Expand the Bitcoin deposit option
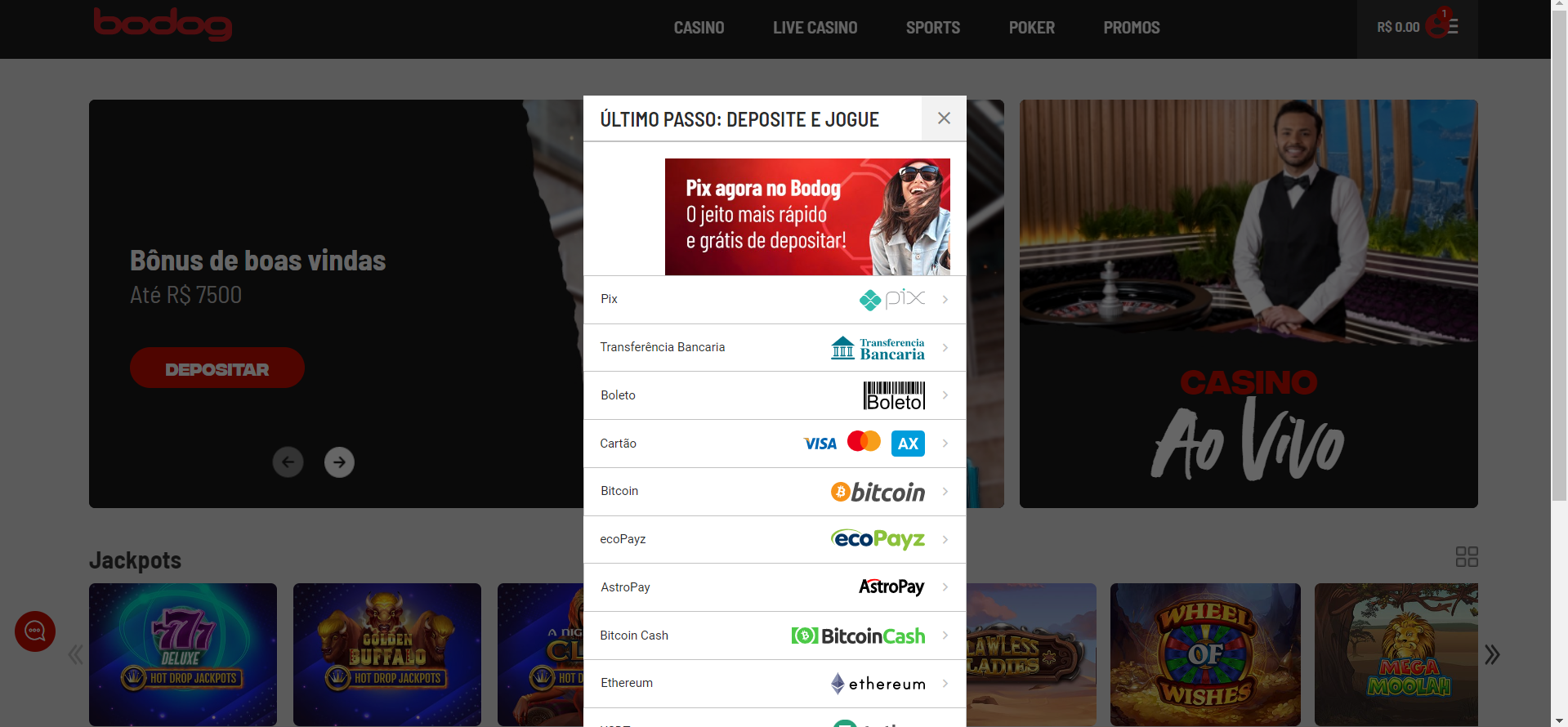1568x727 pixels. (x=945, y=491)
